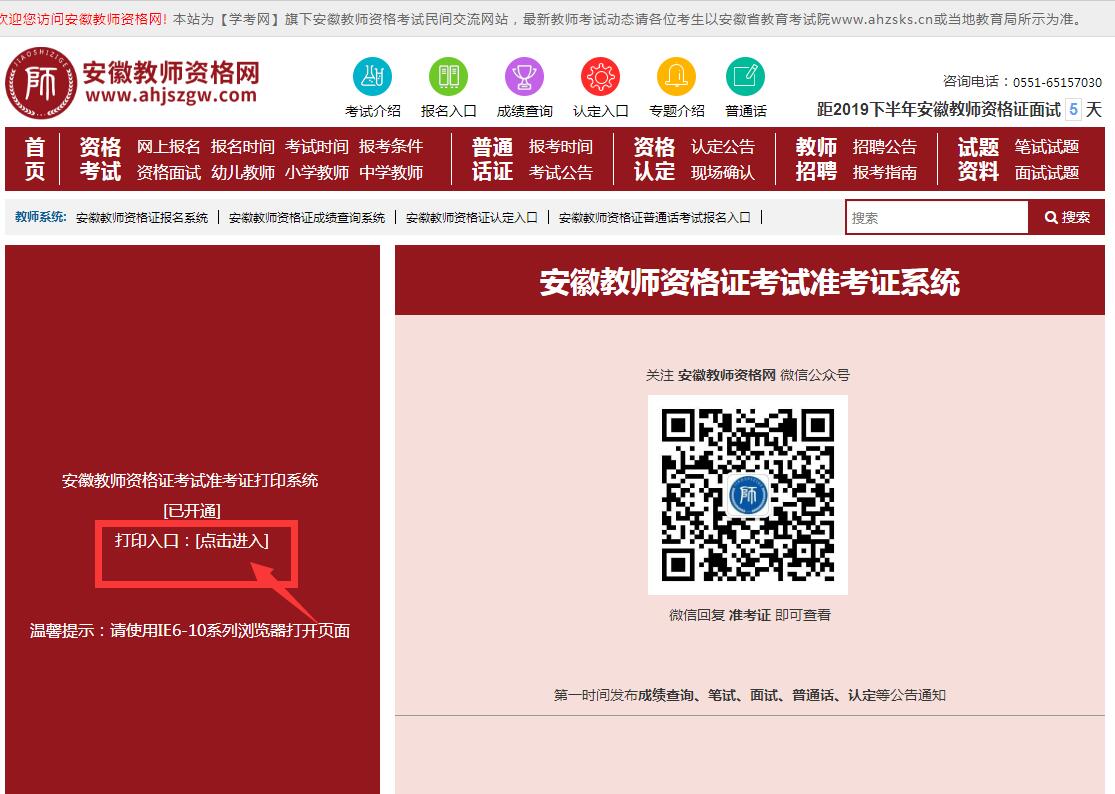Click the 咨询电话 0551-65157030 text
The width and height of the screenshot is (1115, 794).
coord(1022,82)
